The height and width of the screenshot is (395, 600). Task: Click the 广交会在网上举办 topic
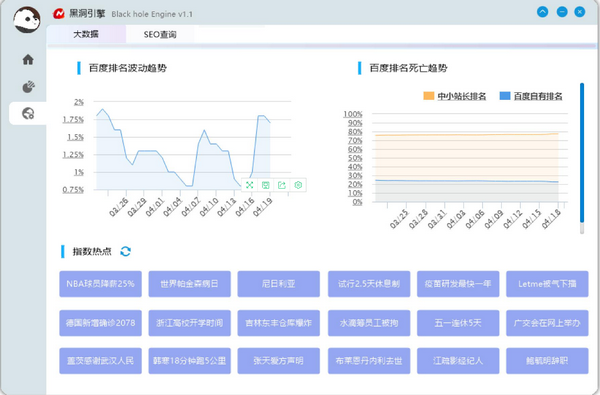point(547,323)
